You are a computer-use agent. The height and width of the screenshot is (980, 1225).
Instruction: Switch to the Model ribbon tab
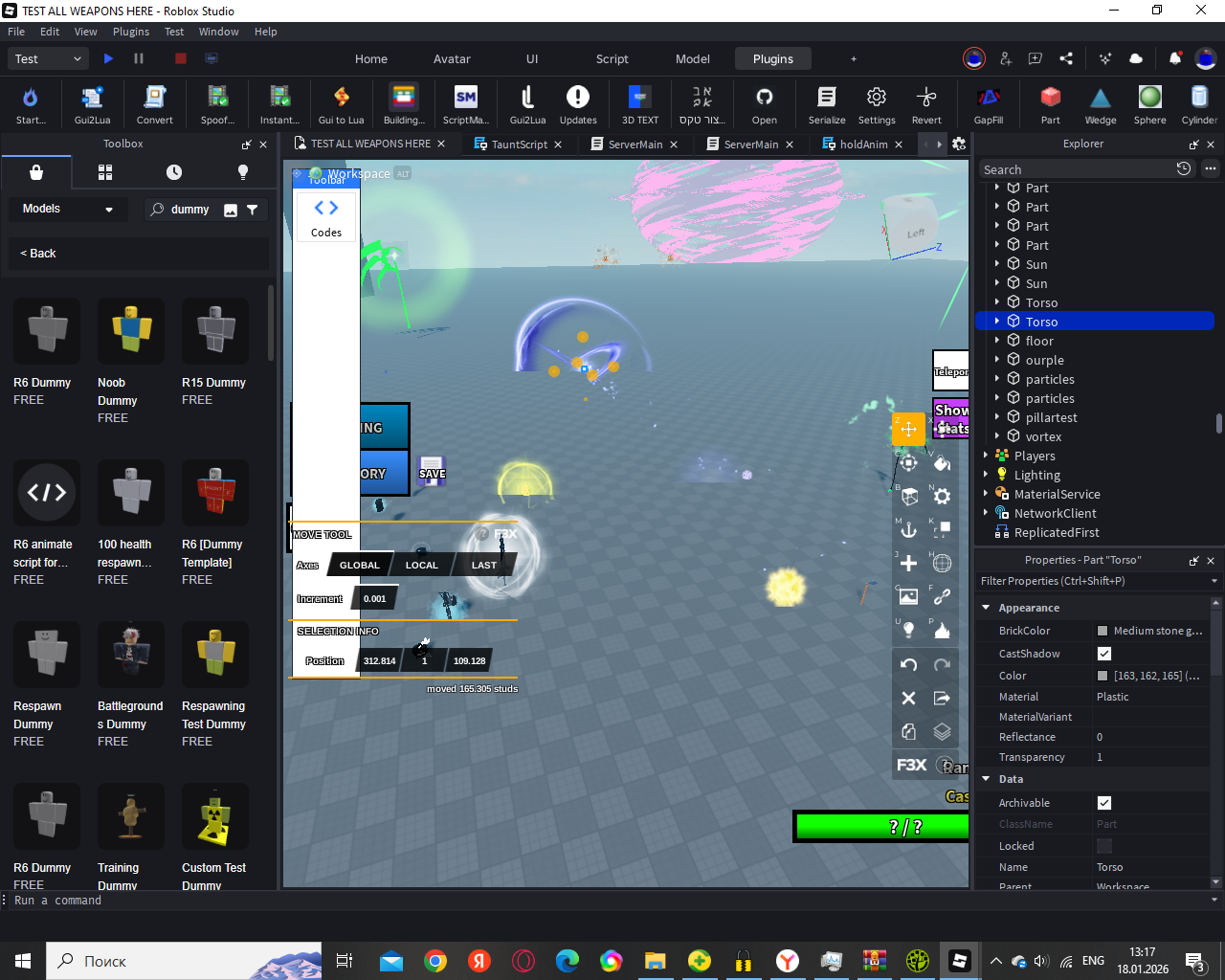pos(693,58)
